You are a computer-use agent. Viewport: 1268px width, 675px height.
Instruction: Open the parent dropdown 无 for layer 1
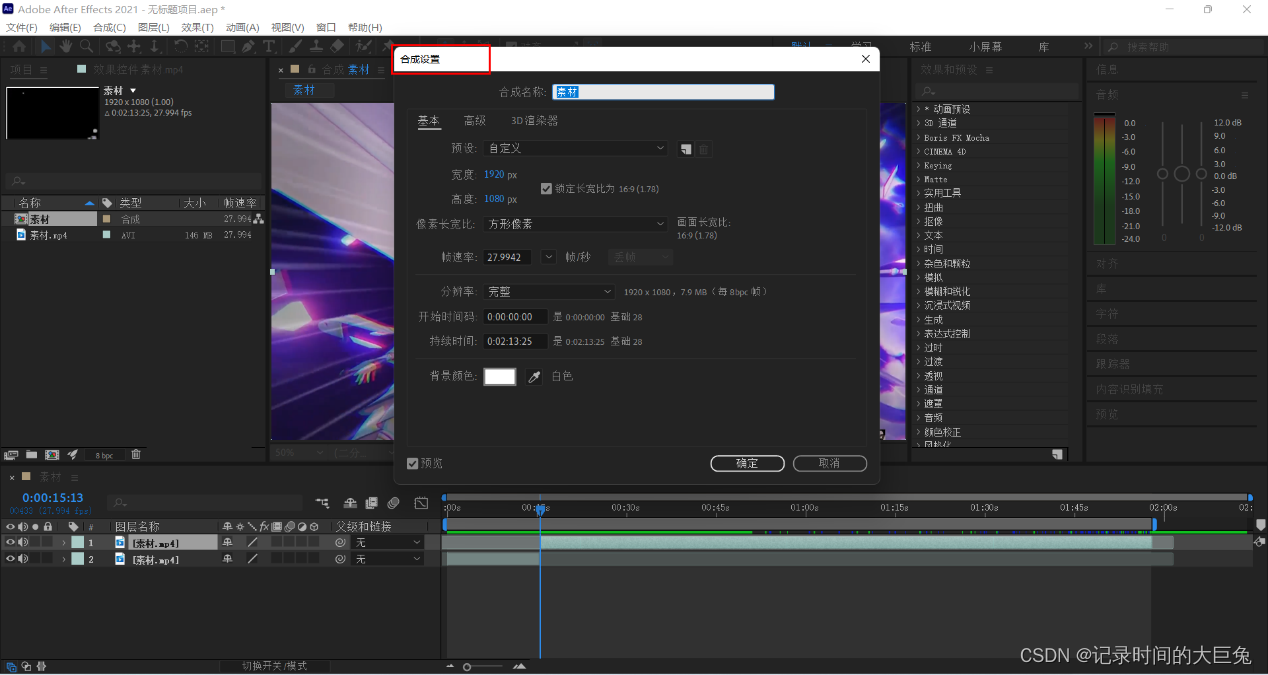point(388,542)
